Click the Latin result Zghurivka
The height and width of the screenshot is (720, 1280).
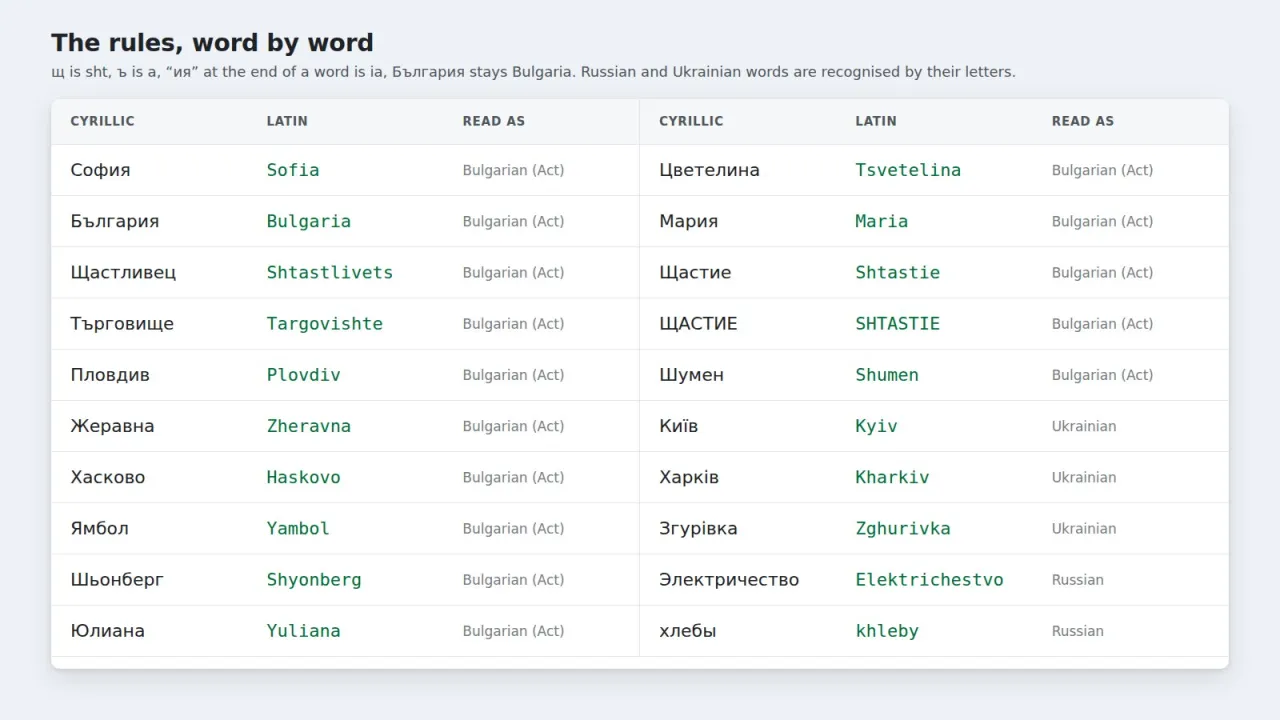pyautogui.click(x=903, y=528)
